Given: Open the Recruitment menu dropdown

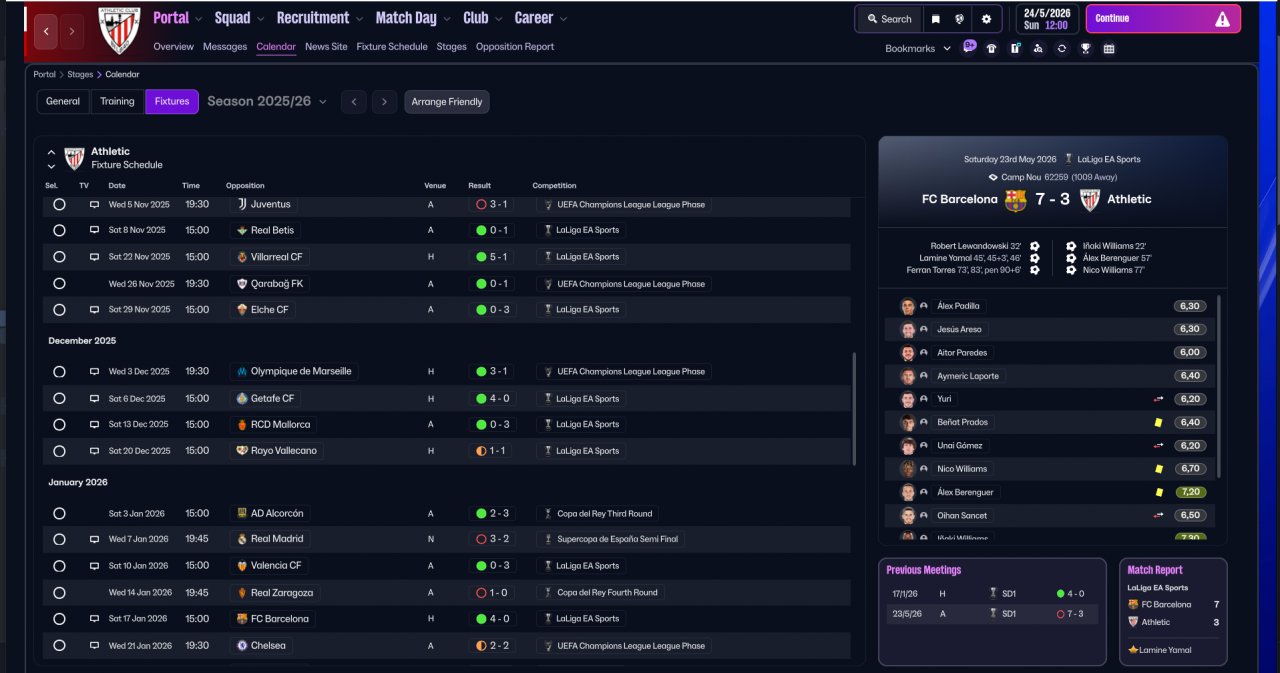Looking at the screenshot, I should coord(320,18).
